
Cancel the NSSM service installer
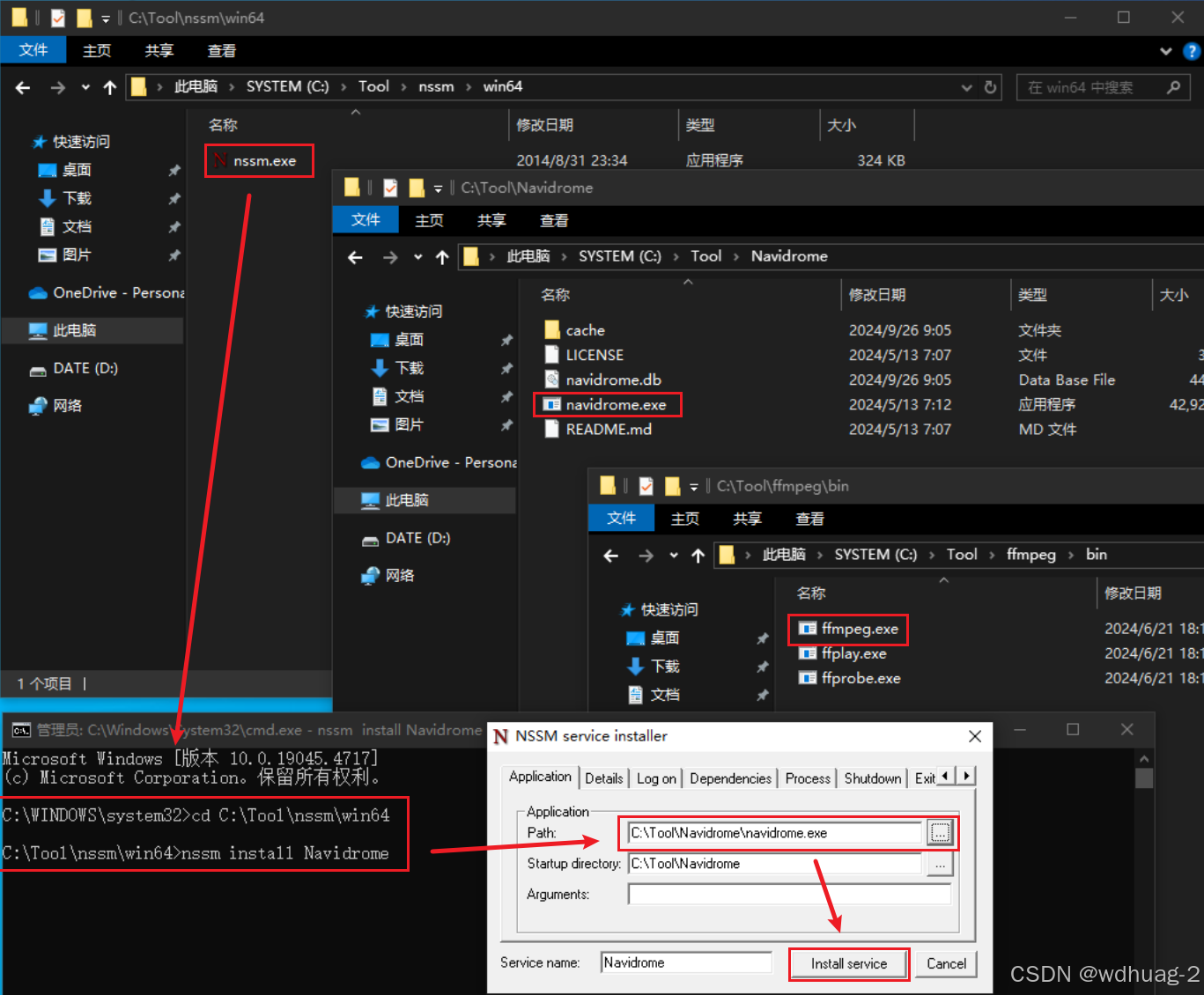946,964
